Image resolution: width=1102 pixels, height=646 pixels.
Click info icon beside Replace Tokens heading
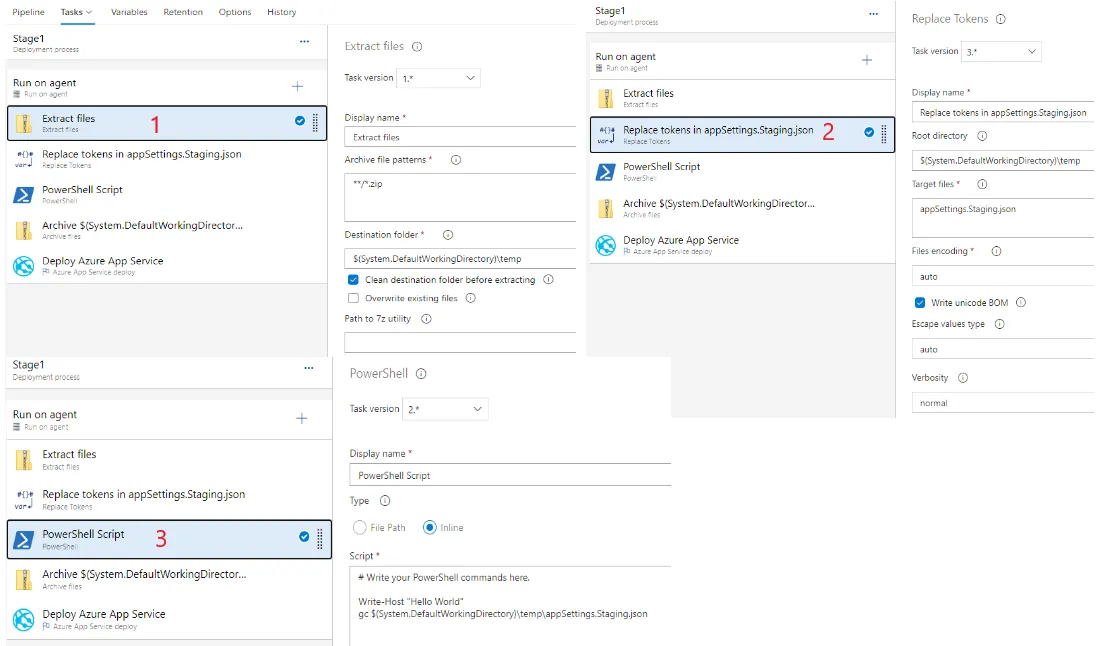click(x=1001, y=19)
